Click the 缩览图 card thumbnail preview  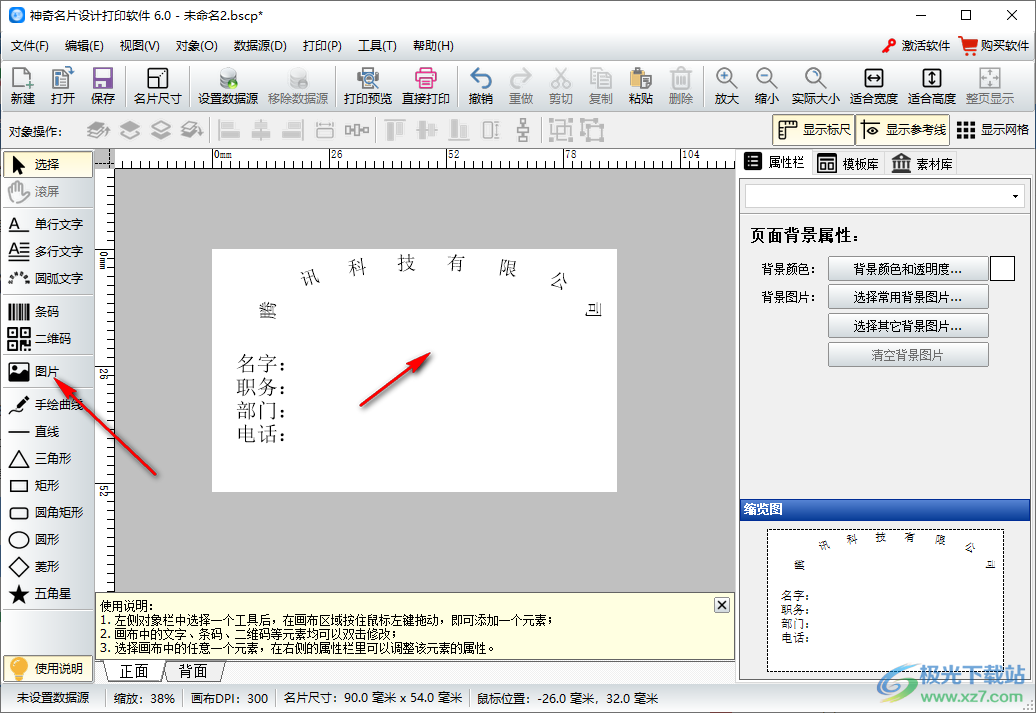tap(885, 600)
